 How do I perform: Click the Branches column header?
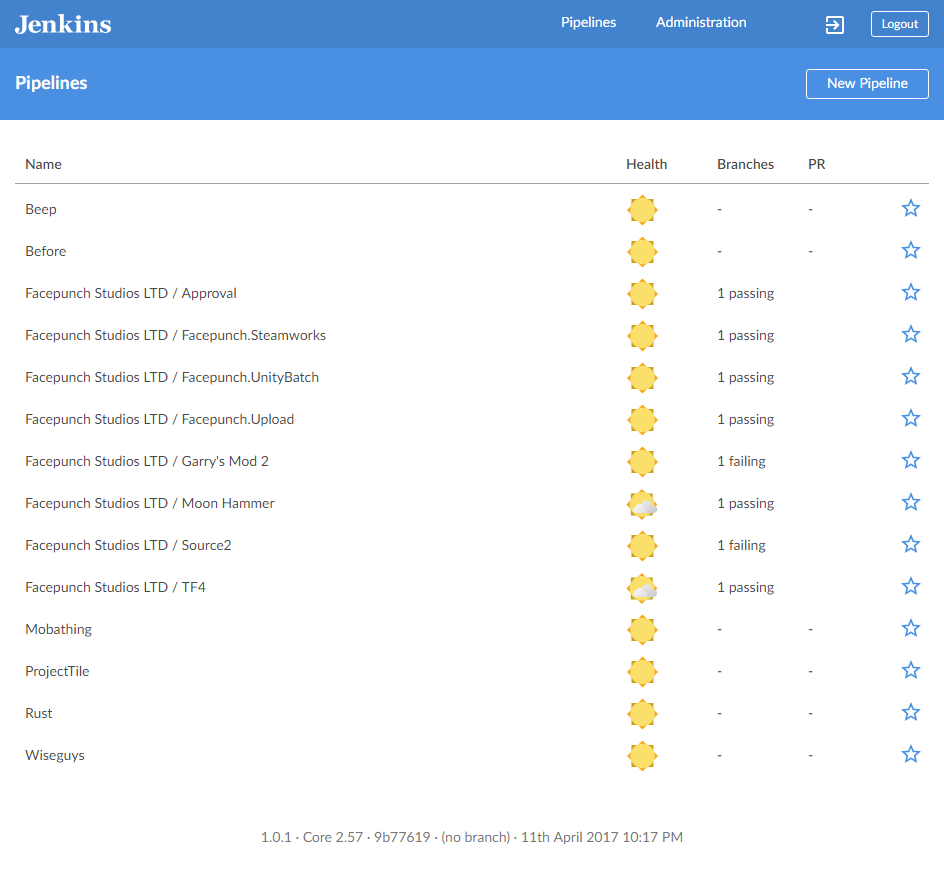tap(745, 164)
